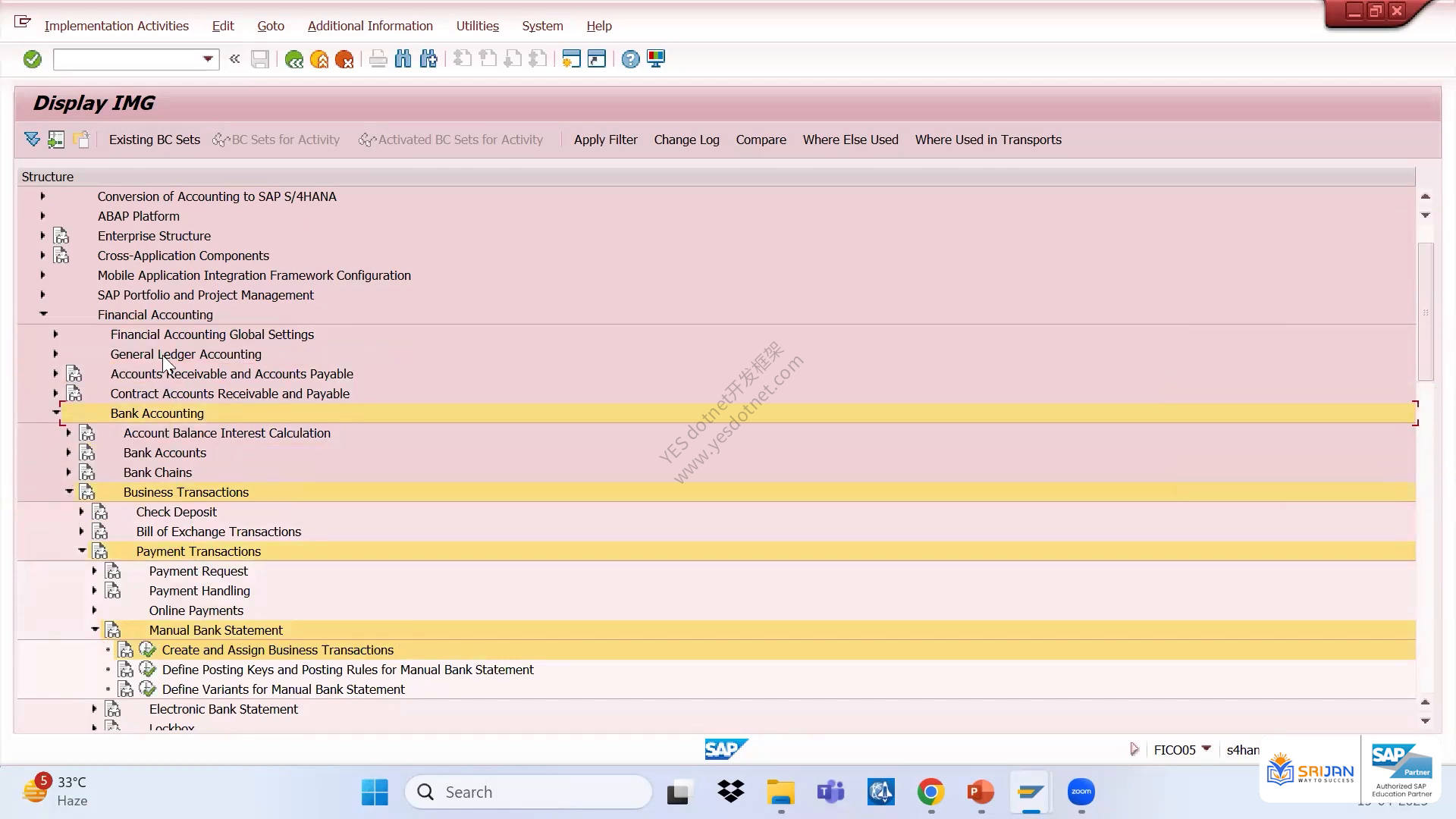Click the green Back navigation icon

click(294, 59)
